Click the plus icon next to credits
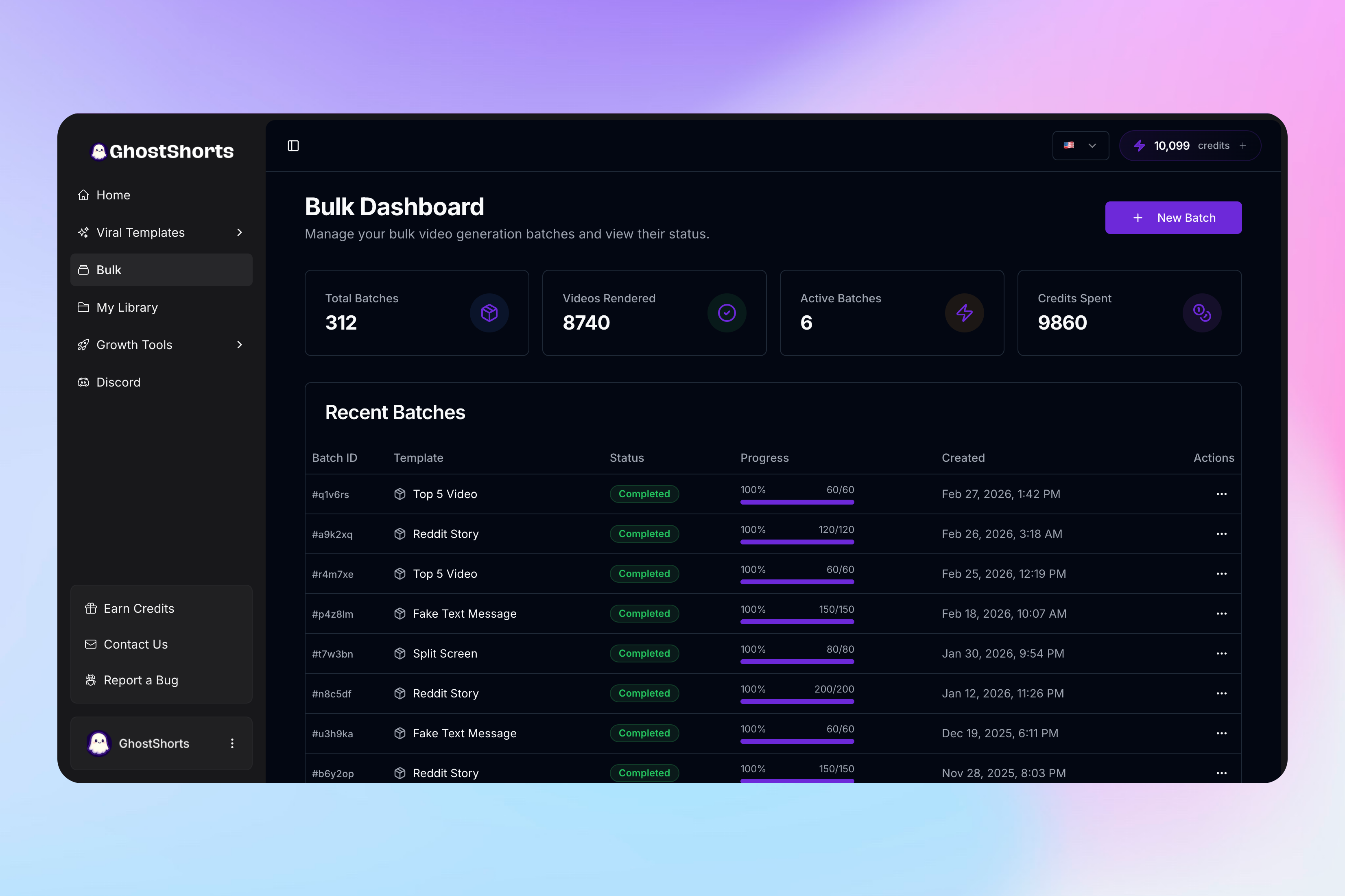Image resolution: width=1345 pixels, height=896 pixels. [1243, 146]
